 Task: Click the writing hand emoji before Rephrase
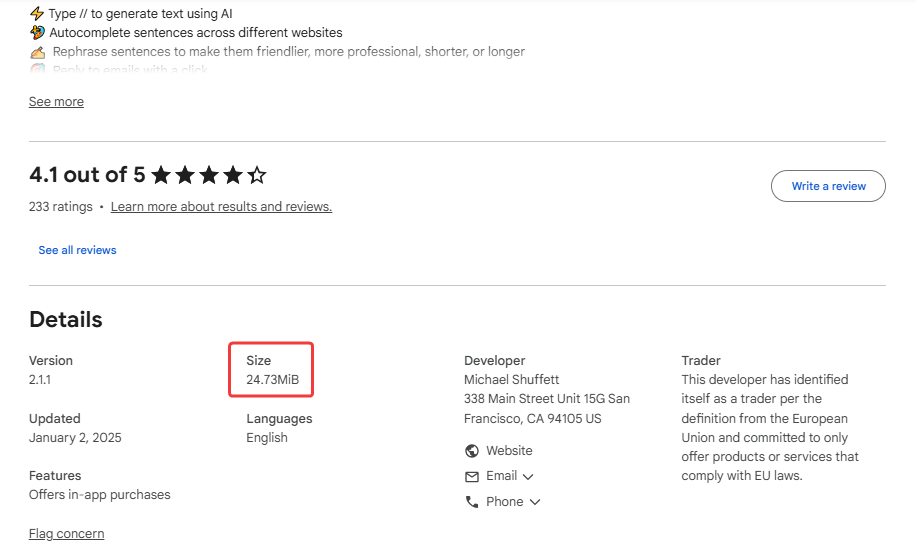37,52
